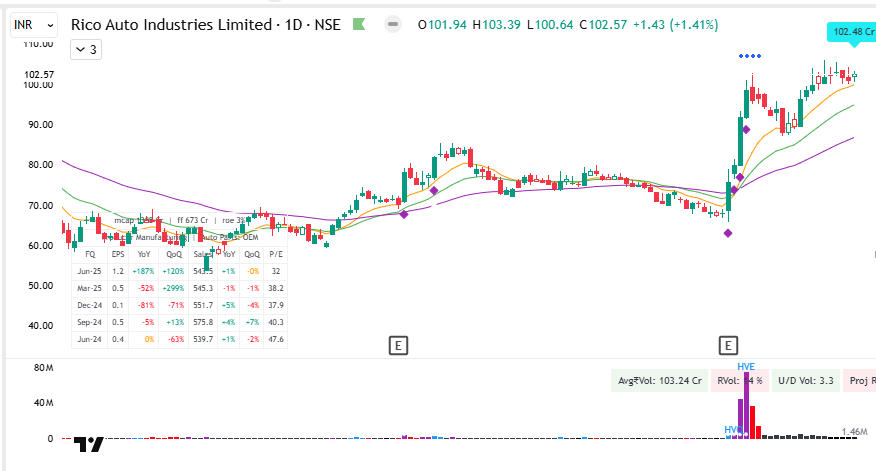The height and width of the screenshot is (471, 876).
Task: Click the 551.7 sales cell
Action: pos(203,305)
